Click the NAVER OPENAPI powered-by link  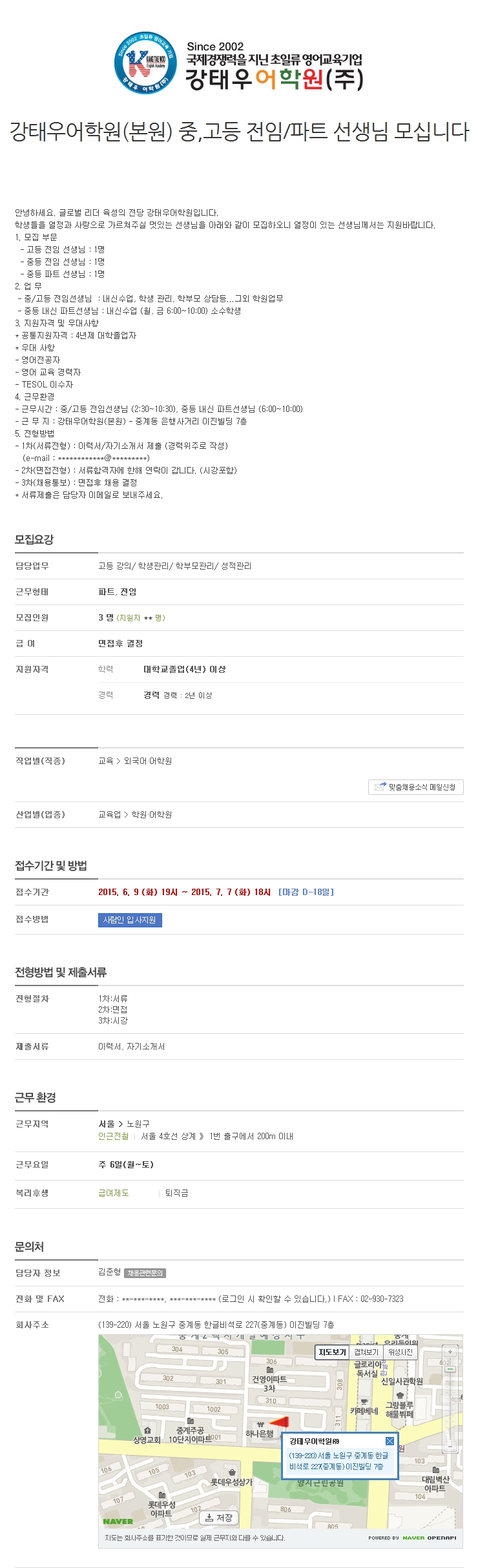[x=413, y=1538]
